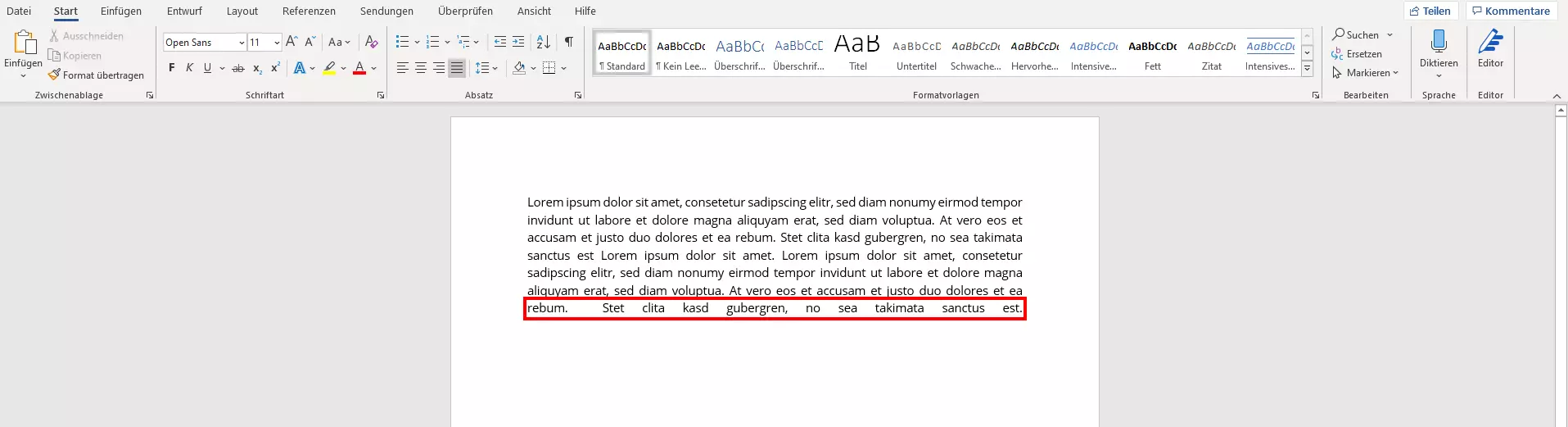1568x427 pixels.
Task: Toggle paragraph marks pilcrow
Action: [x=569, y=42]
